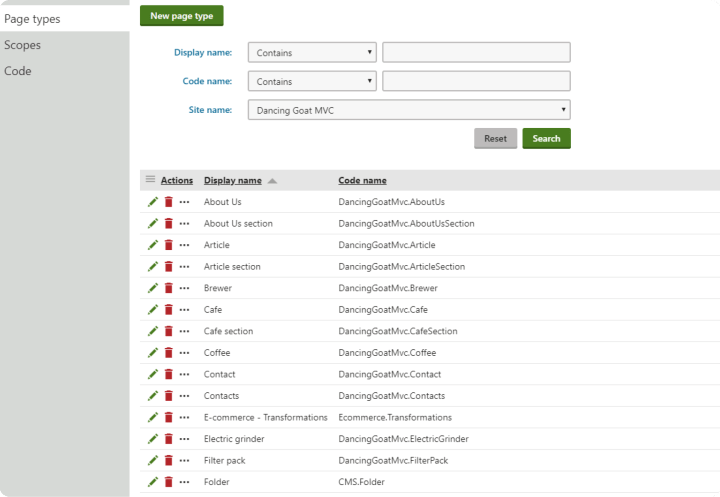This screenshot has height=497, width=720.
Task: Delete the Filter pack page type
Action: [169, 460]
